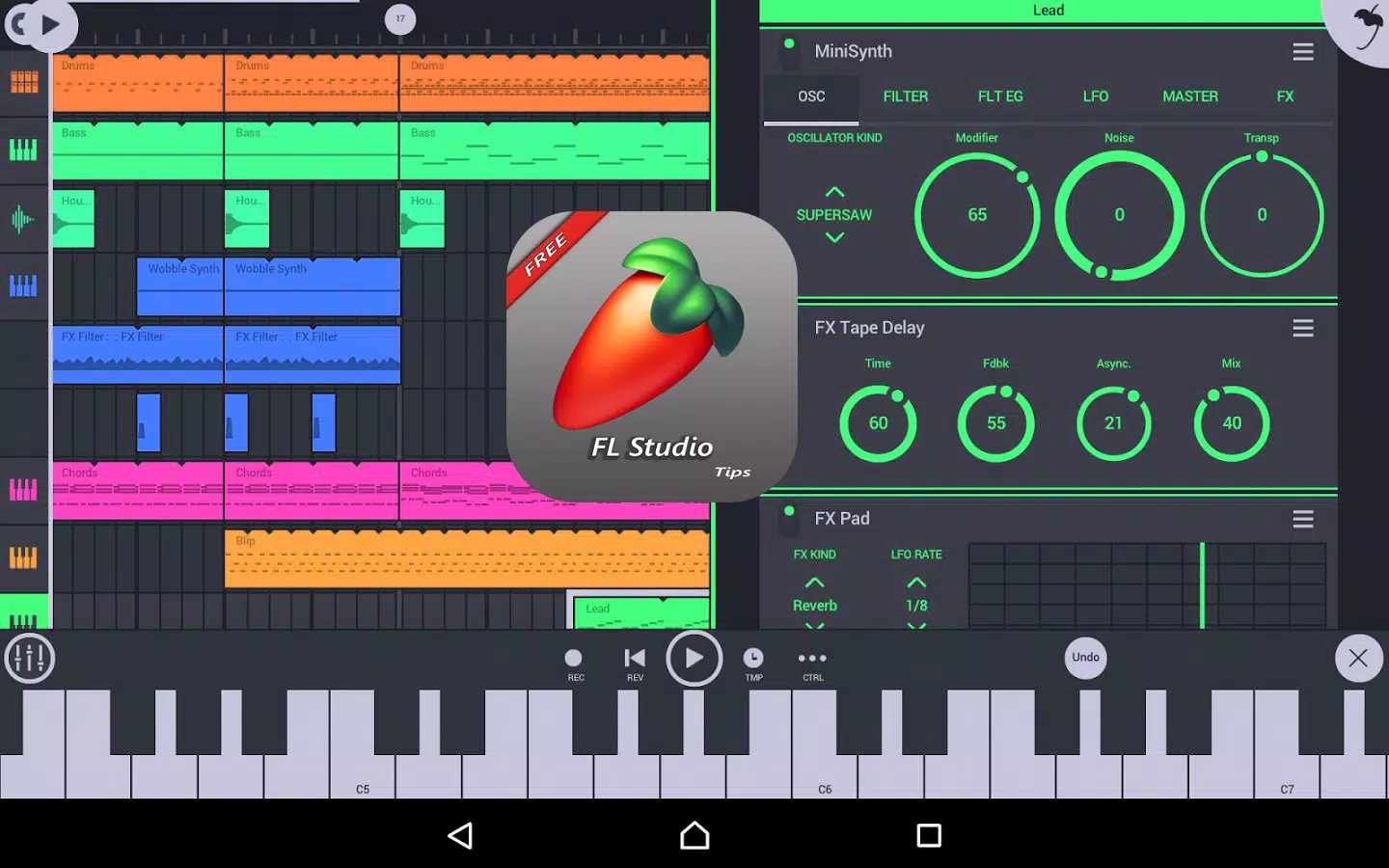Adjust the Mix knob showing 40
The image size is (1389, 868).
pos(1232,423)
